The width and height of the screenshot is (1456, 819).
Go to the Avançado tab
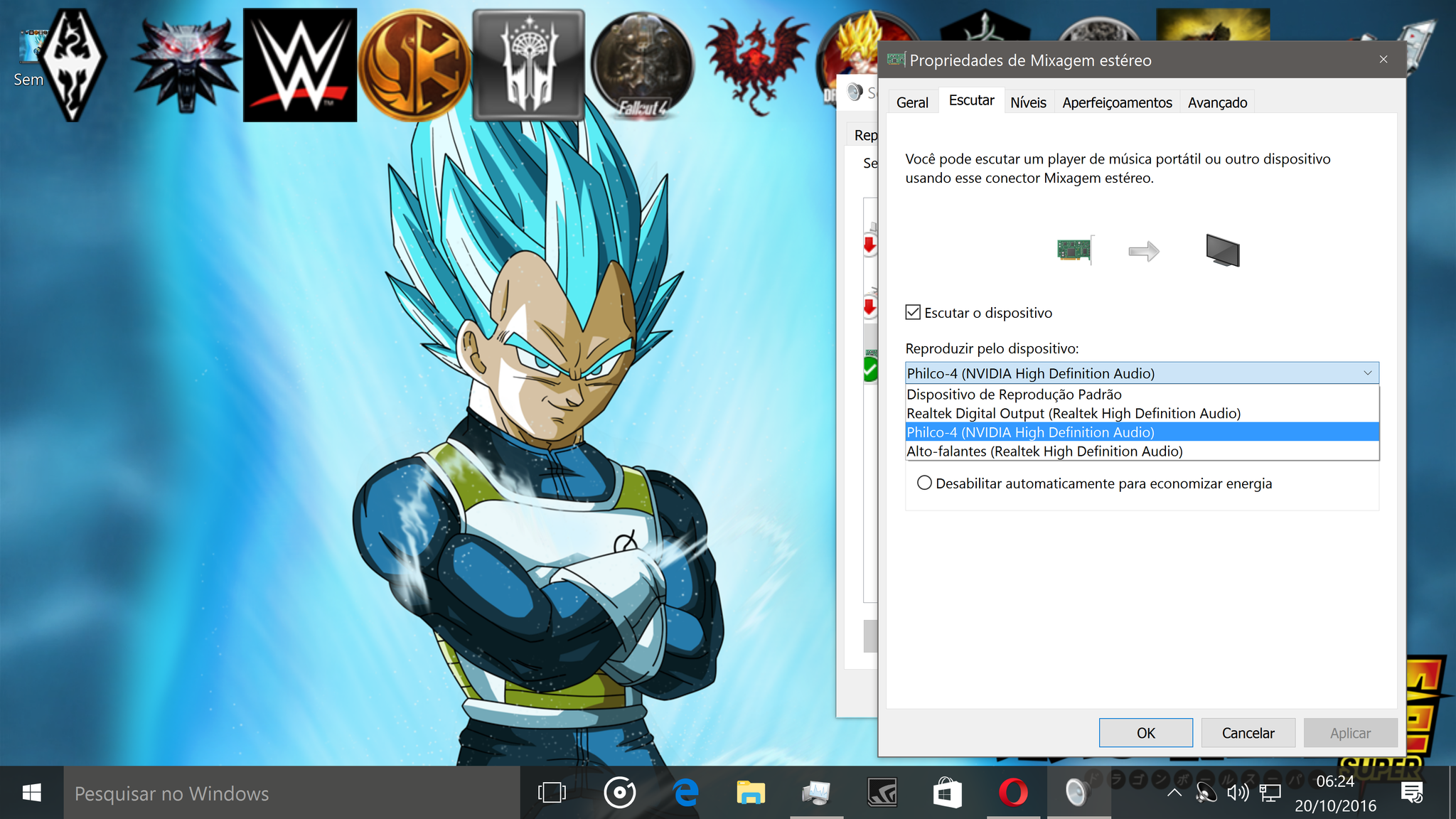click(1217, 102)
